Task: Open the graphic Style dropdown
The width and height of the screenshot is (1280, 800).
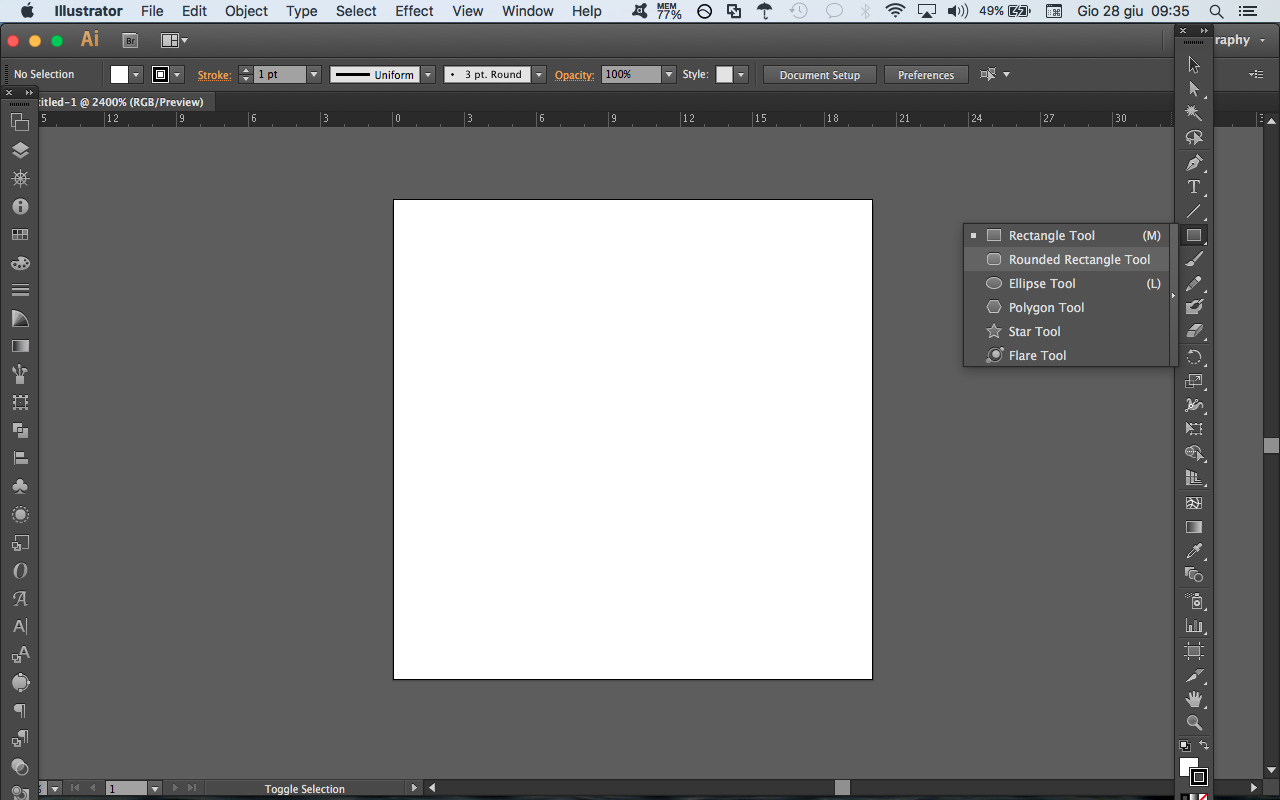Action: [x=741, y=75]
